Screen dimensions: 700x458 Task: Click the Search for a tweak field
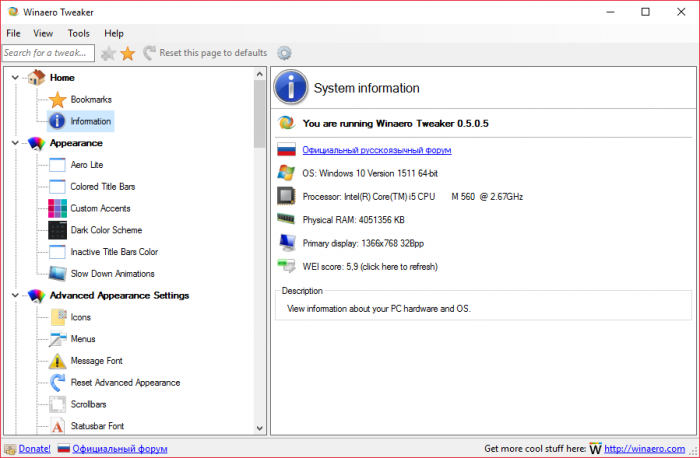click(48, 53)
